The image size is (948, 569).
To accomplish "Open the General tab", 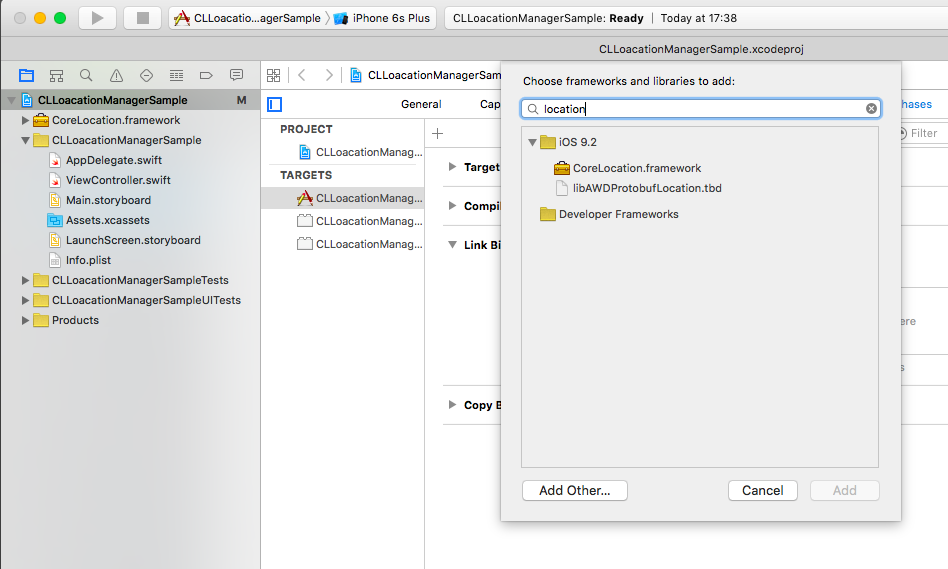I will 421,104.
